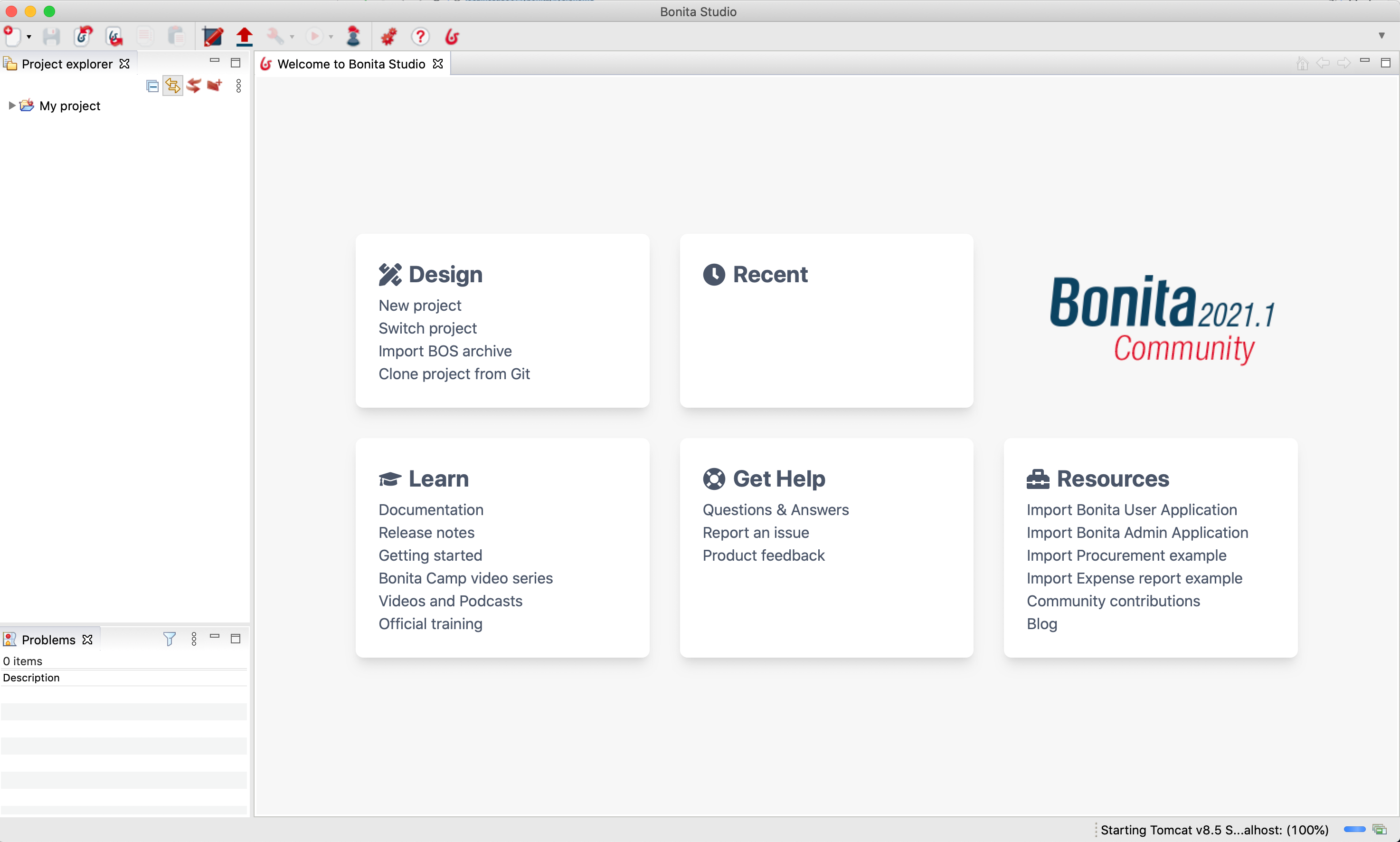Expand the My project tree node

11,105
